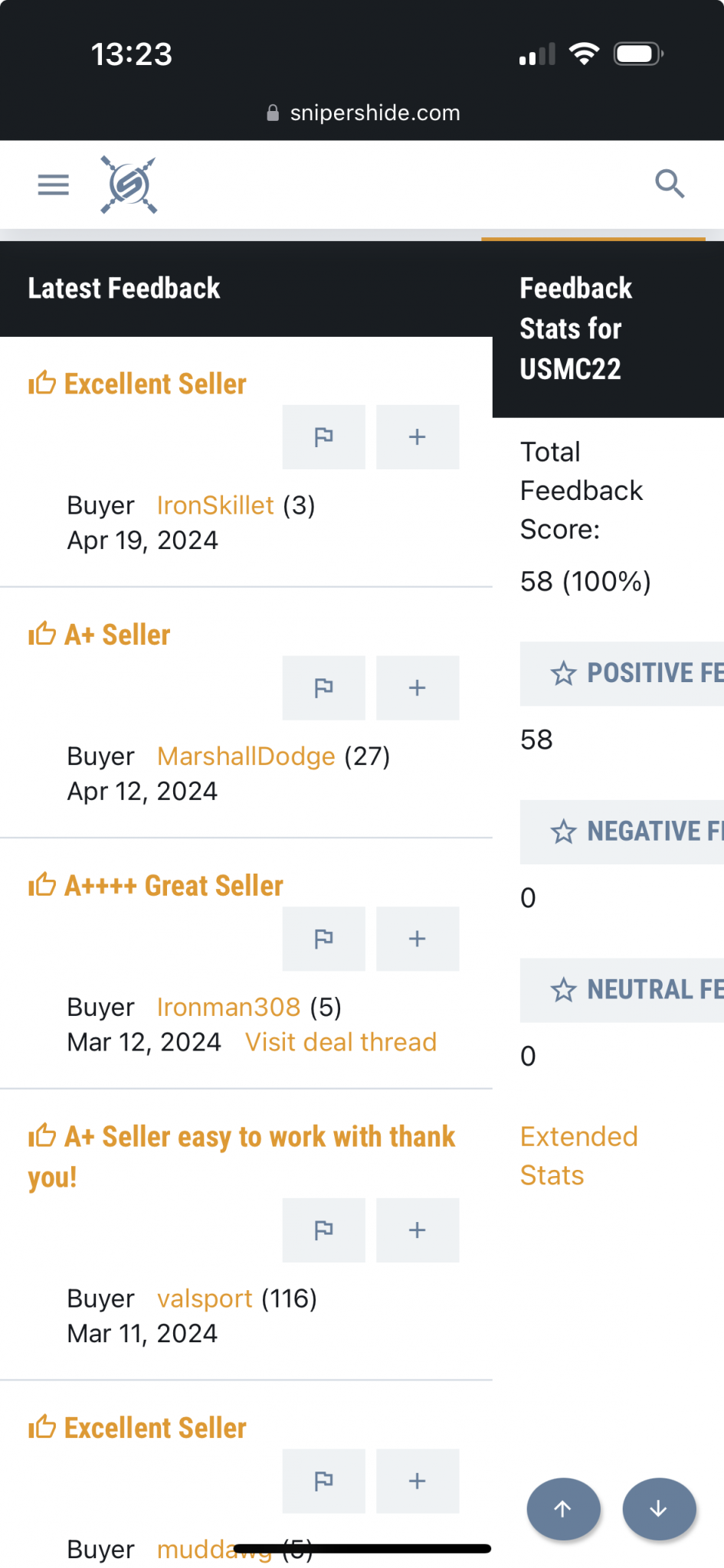Image resolution: width=724 pixels, height=1568 pixels.
Task: Report the IronSkillet feedback with the flag icon
Action: click(x=323, y=437)
